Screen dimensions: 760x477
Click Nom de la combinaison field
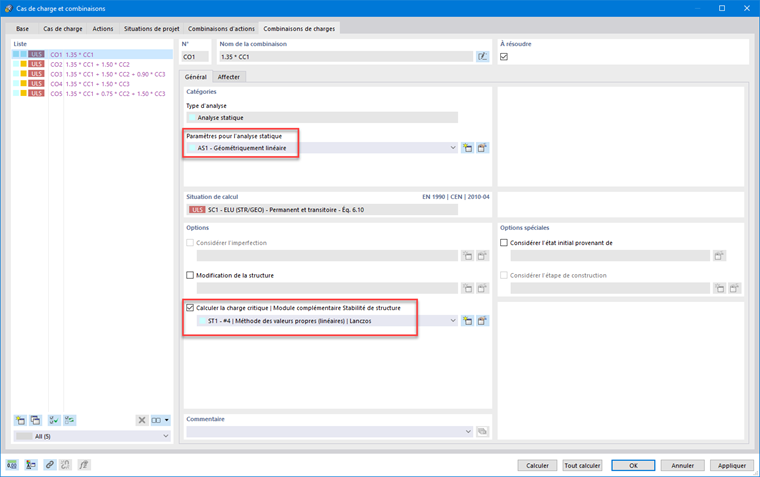coord(346,57)
